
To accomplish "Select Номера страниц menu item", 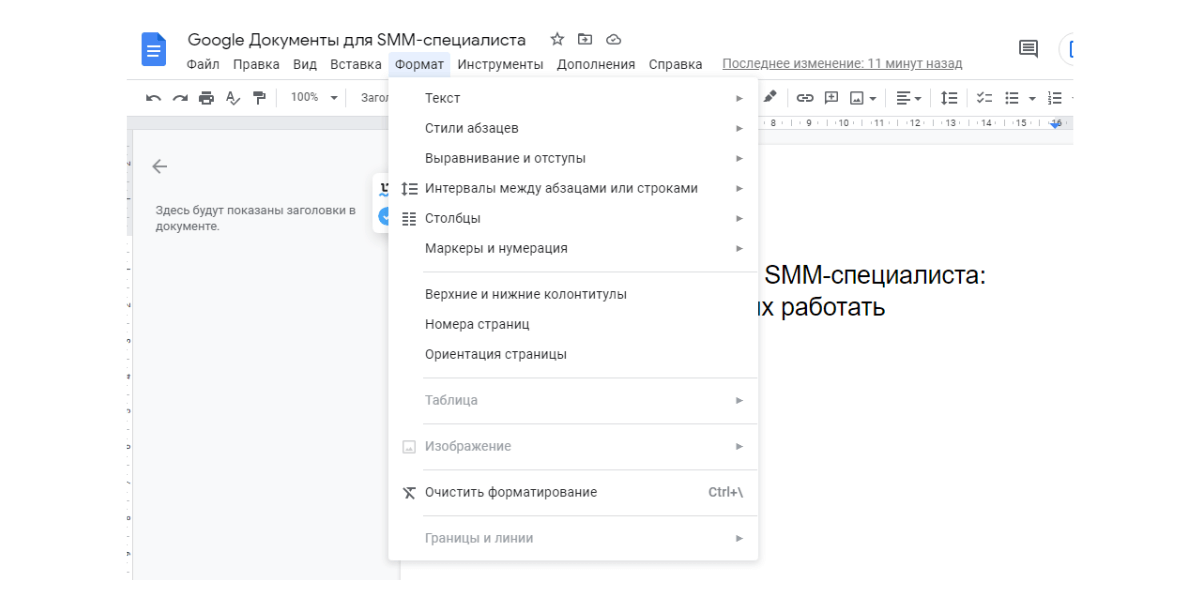I will pyautogui.click(x=477, y=324).
